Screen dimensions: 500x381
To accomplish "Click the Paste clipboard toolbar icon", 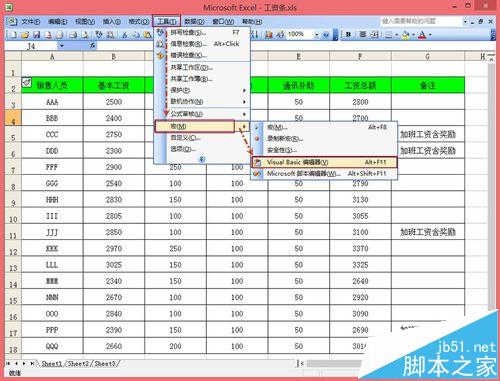I will pos(147,34).
